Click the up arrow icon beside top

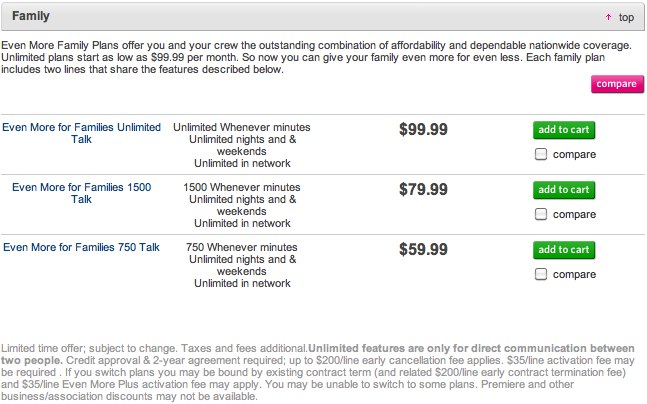609,17
